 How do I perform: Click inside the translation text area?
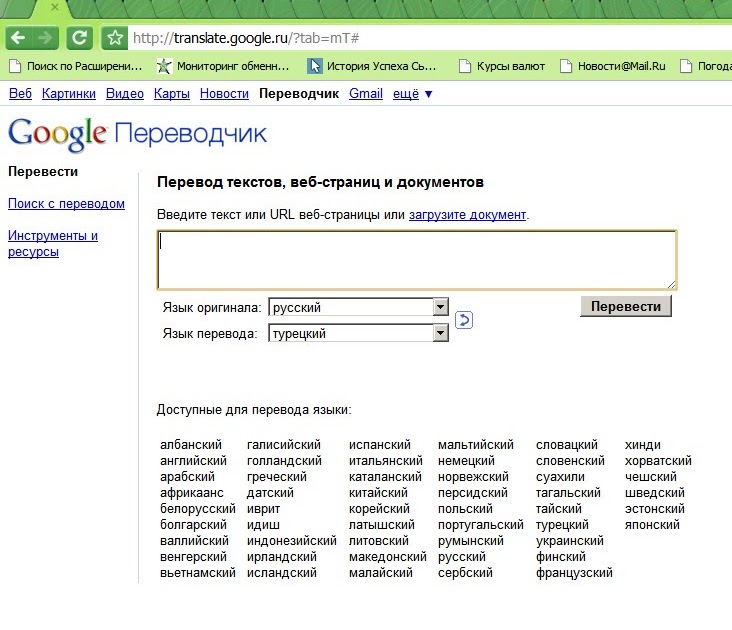pos(416,260)
